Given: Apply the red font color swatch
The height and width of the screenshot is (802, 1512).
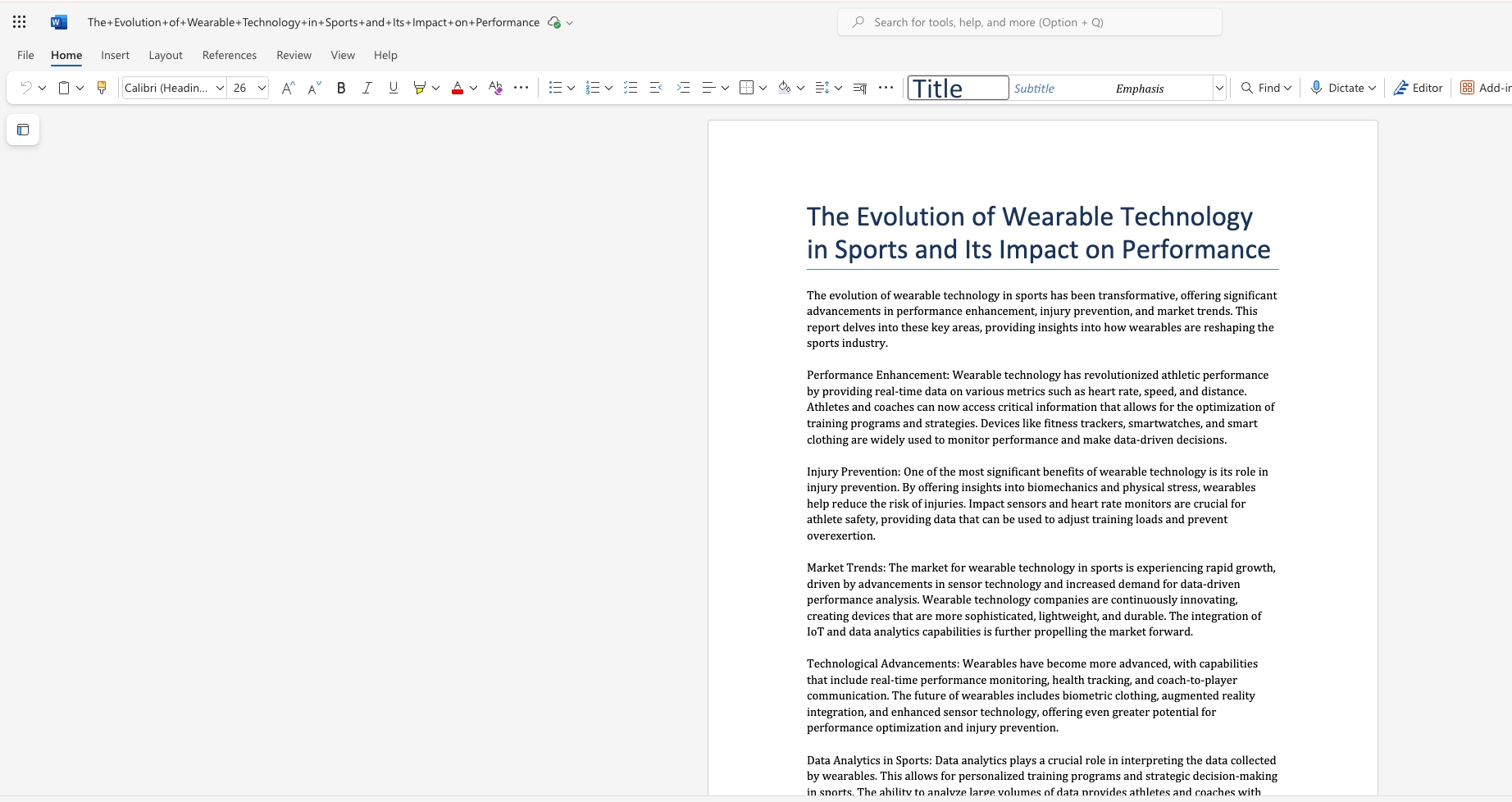Looking at the screenshot, I should (458, 88).
